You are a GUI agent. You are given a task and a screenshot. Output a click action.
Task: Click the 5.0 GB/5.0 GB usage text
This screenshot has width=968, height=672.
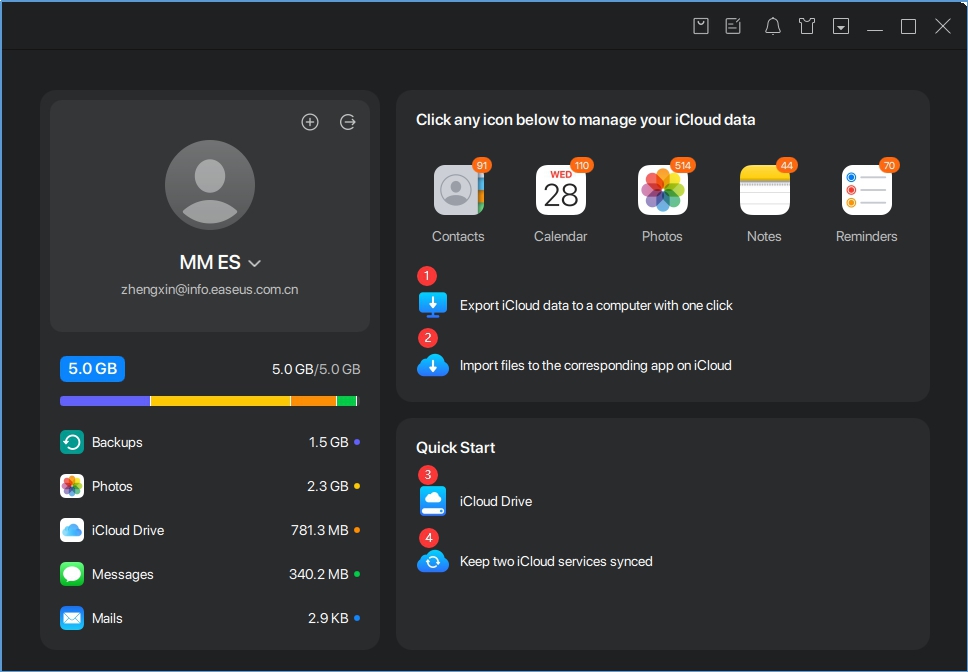tap(316, 369)
